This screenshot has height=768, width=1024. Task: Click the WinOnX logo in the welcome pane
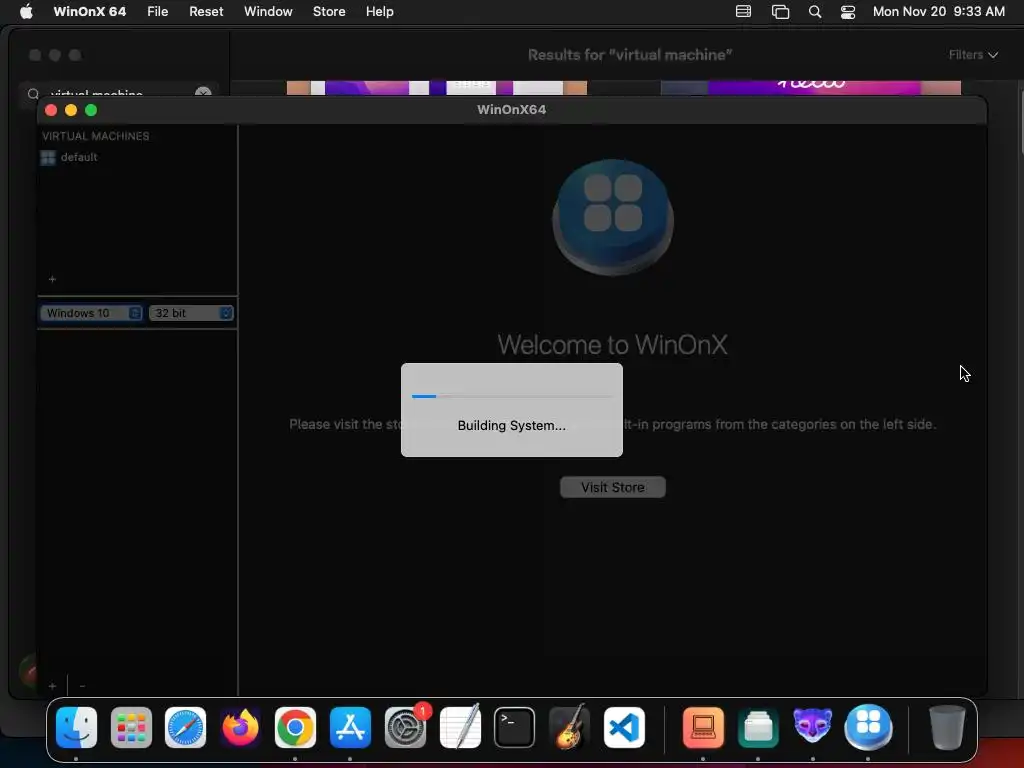[x=613, y=217]
